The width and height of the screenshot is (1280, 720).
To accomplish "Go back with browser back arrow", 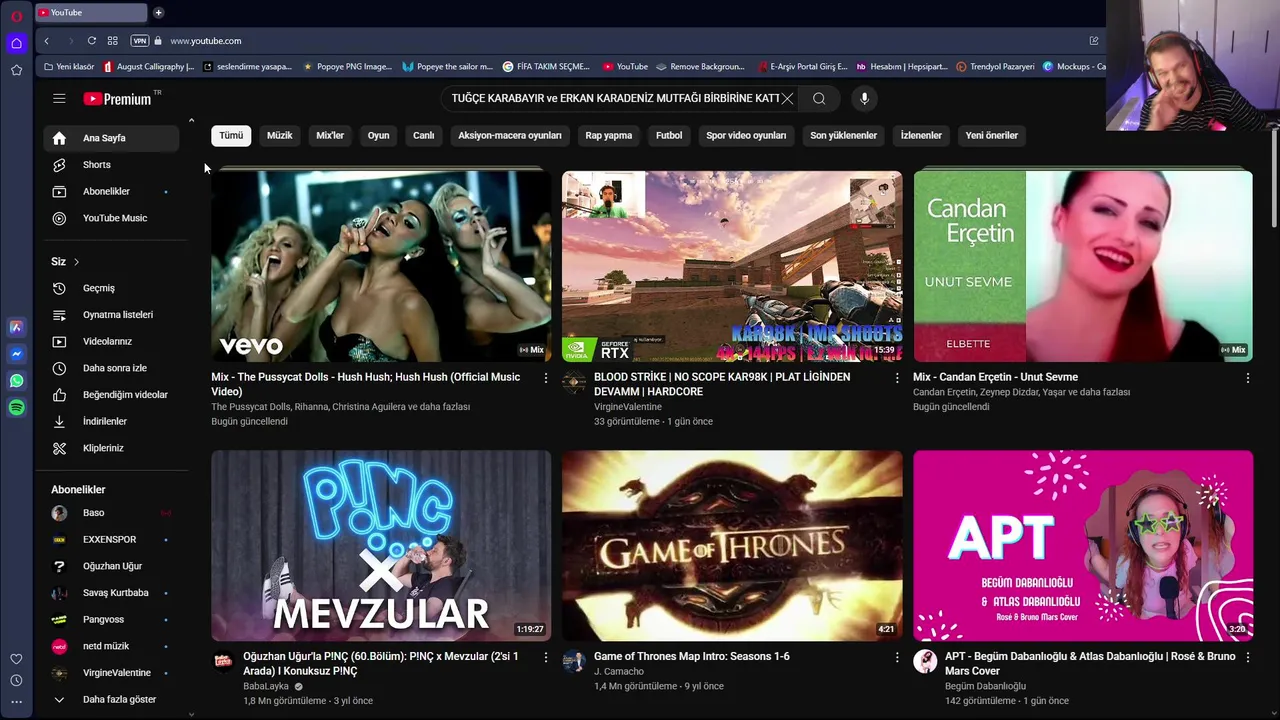I will click(x=46, y=41).
